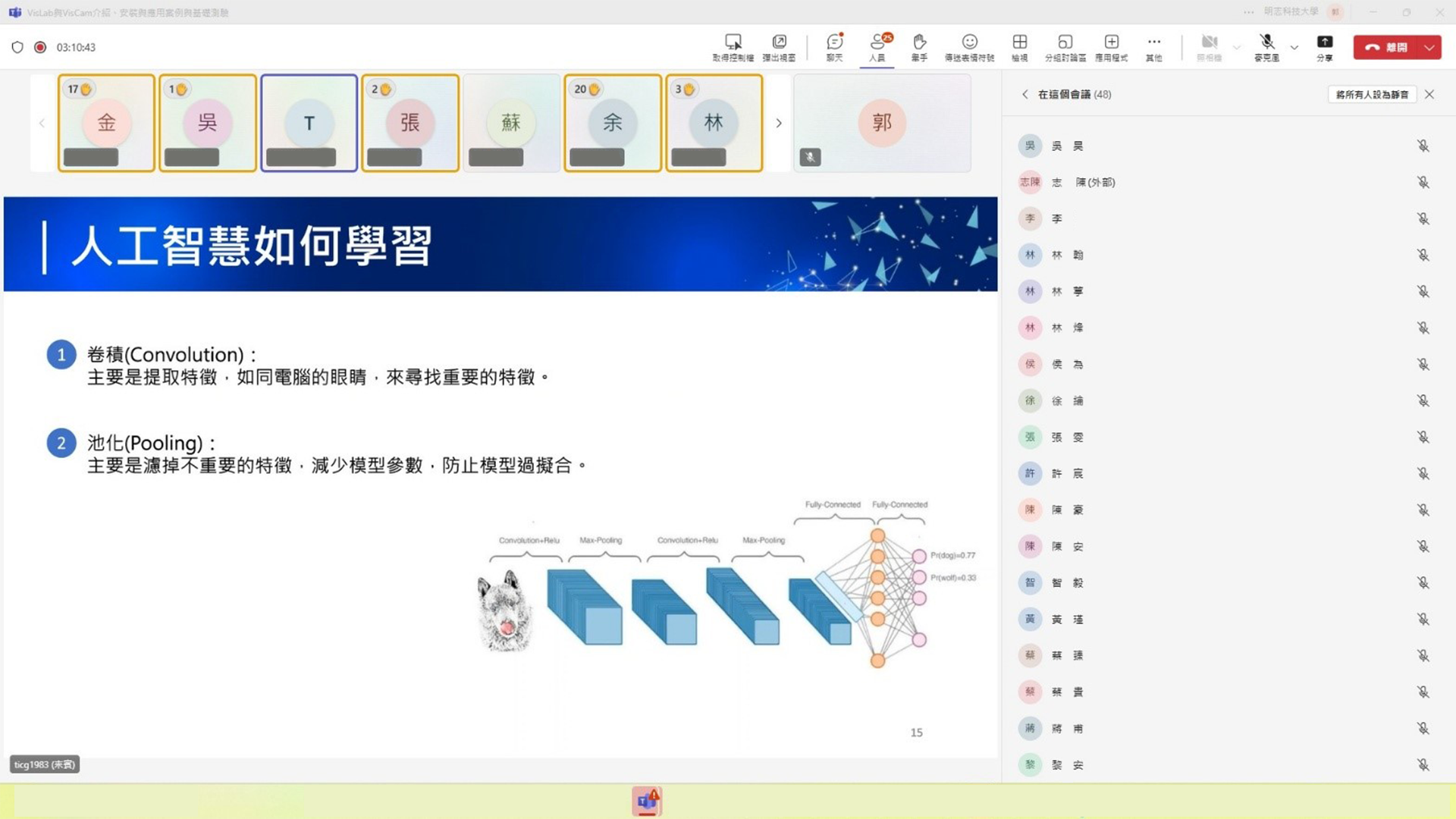This screenshot has height=819, width=1456.
Task: Send a reaction emoji
Action: (969, 47)
